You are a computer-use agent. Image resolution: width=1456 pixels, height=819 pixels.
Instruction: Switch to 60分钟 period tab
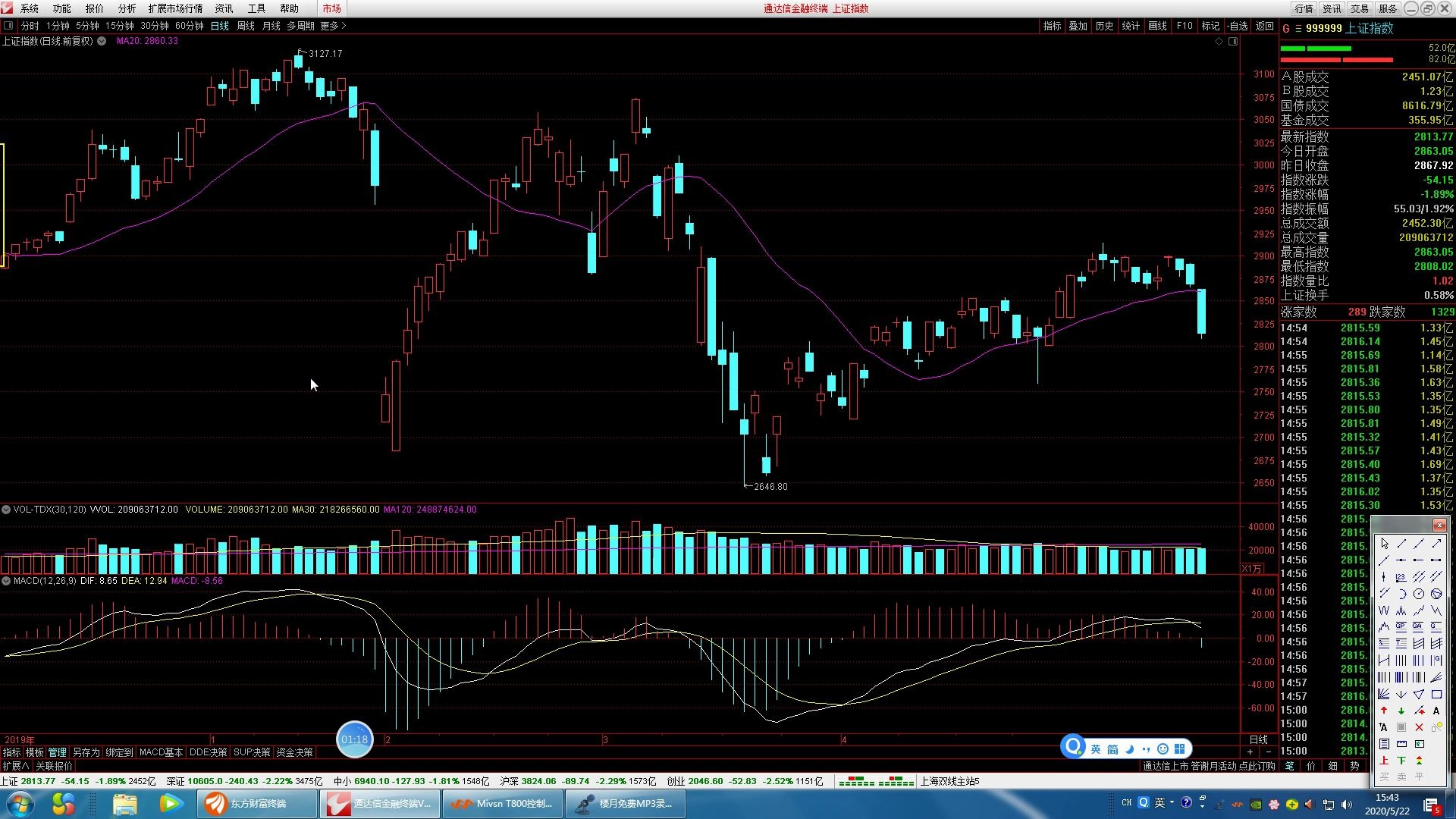coord(190,26)
